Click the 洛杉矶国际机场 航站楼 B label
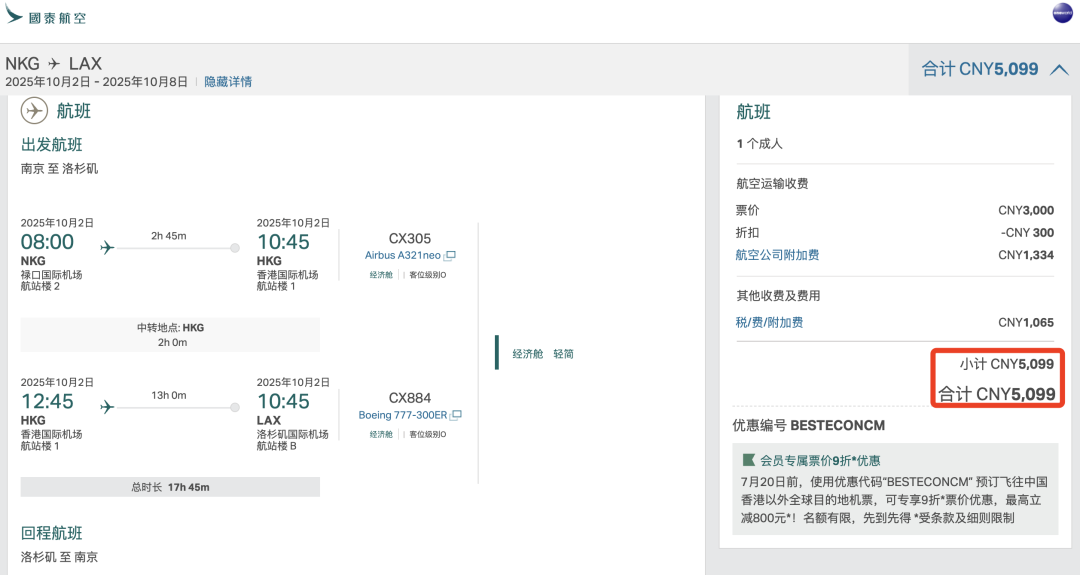1080x575 pixels. click(x=292, y=440)
